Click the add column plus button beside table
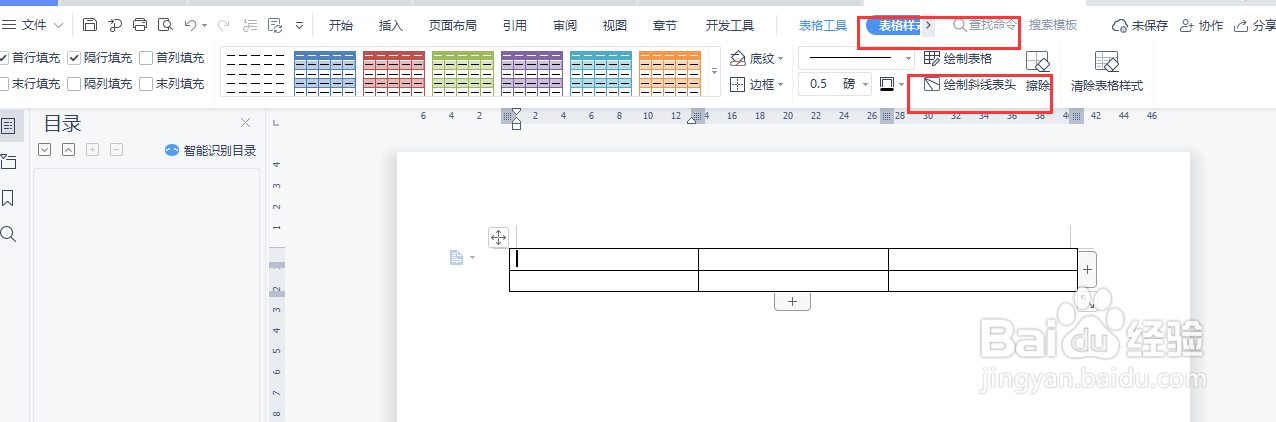1276x422 pixels. click(1087, 269)
